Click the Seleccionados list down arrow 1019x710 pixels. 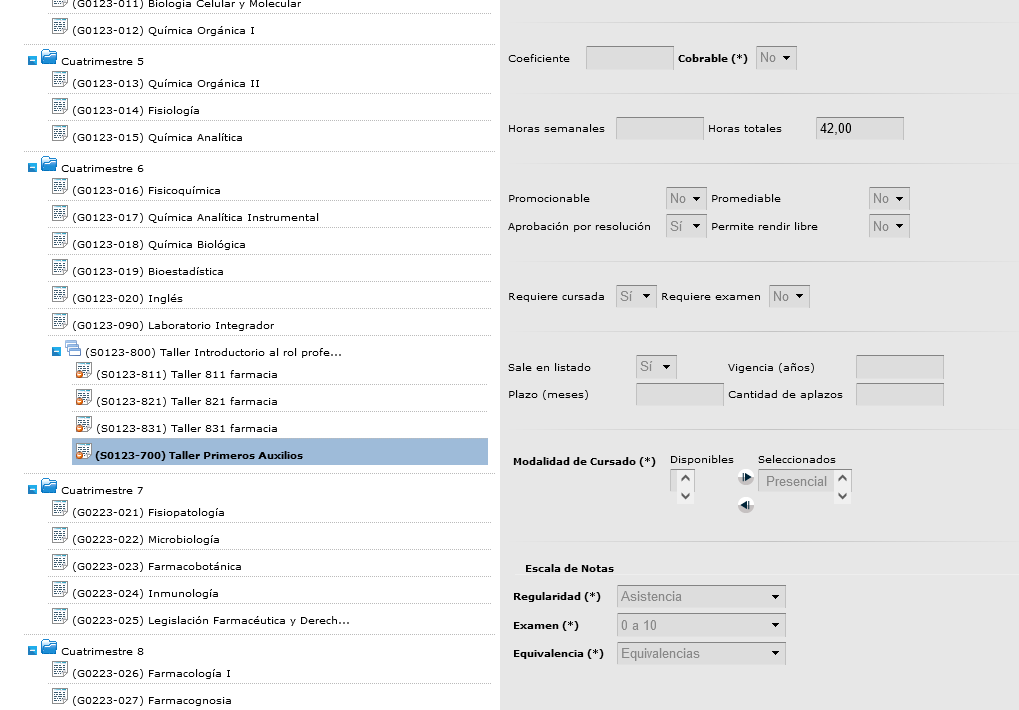[x=842, y=496]
